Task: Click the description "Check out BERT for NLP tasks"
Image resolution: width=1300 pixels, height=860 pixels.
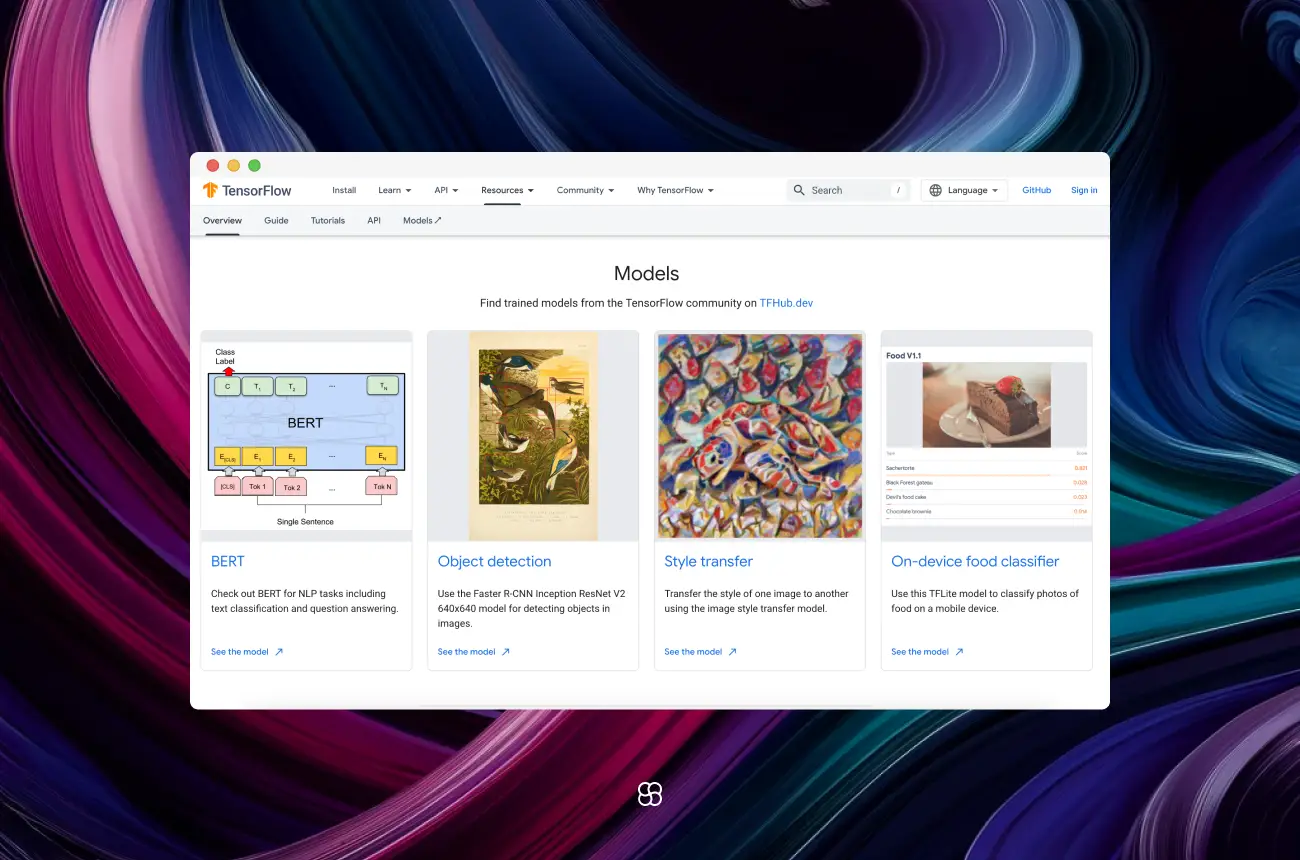Action: point(305,601)
